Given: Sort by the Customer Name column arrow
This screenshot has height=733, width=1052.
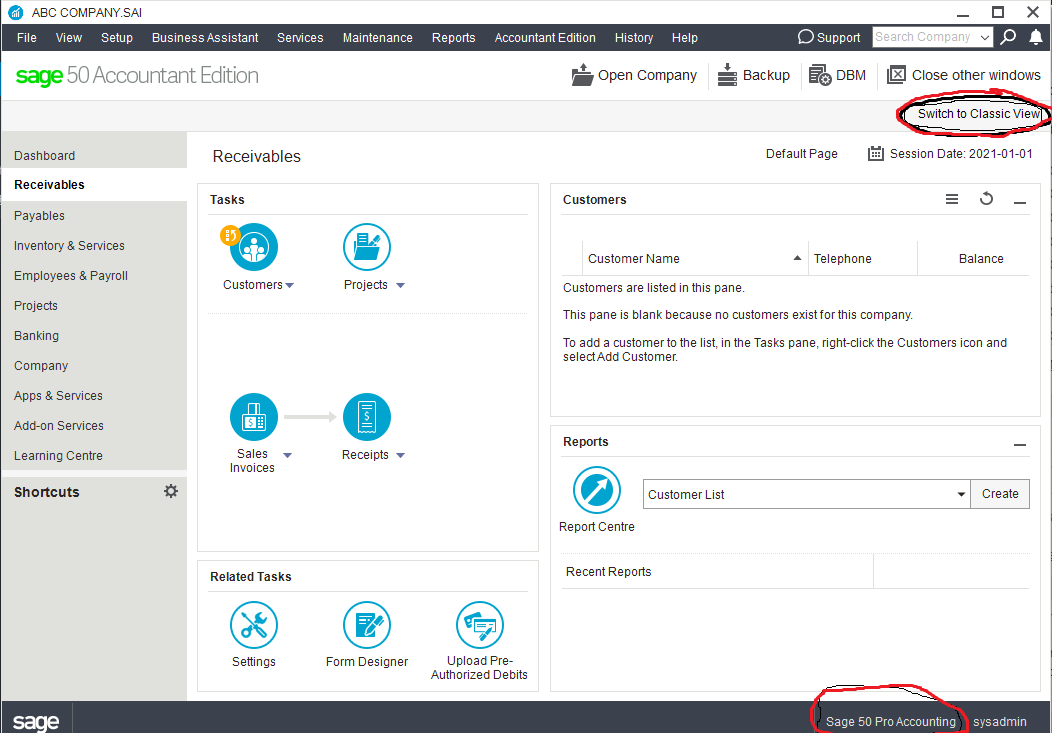Looking at the screenshot, I should tap(797, 258).
